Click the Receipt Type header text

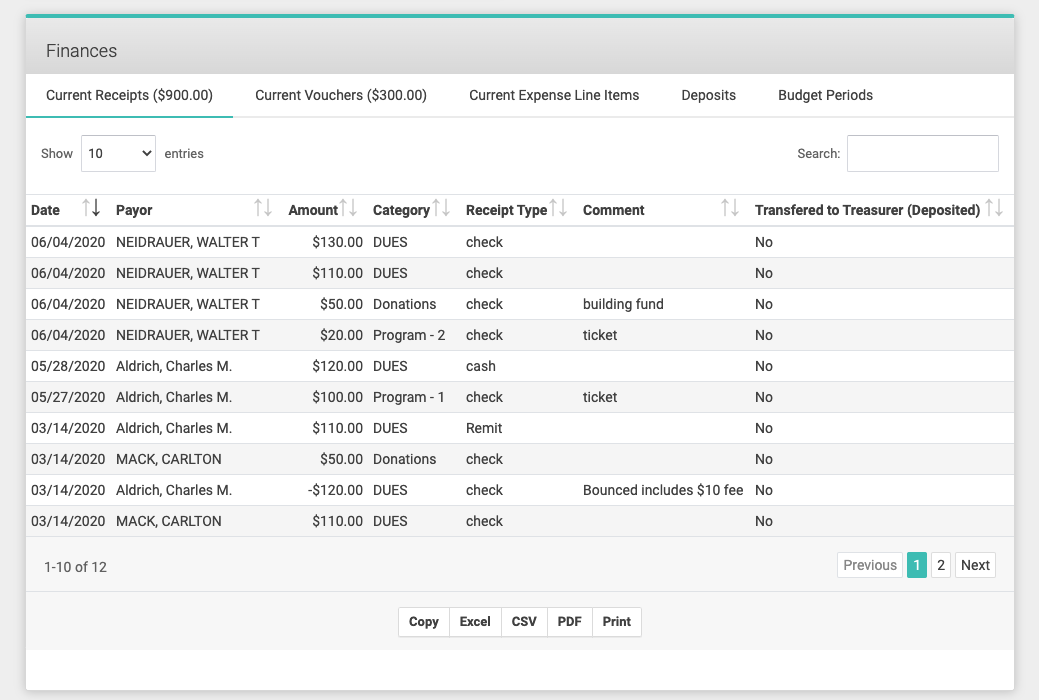pyautogui.click(x=506, y=210)
